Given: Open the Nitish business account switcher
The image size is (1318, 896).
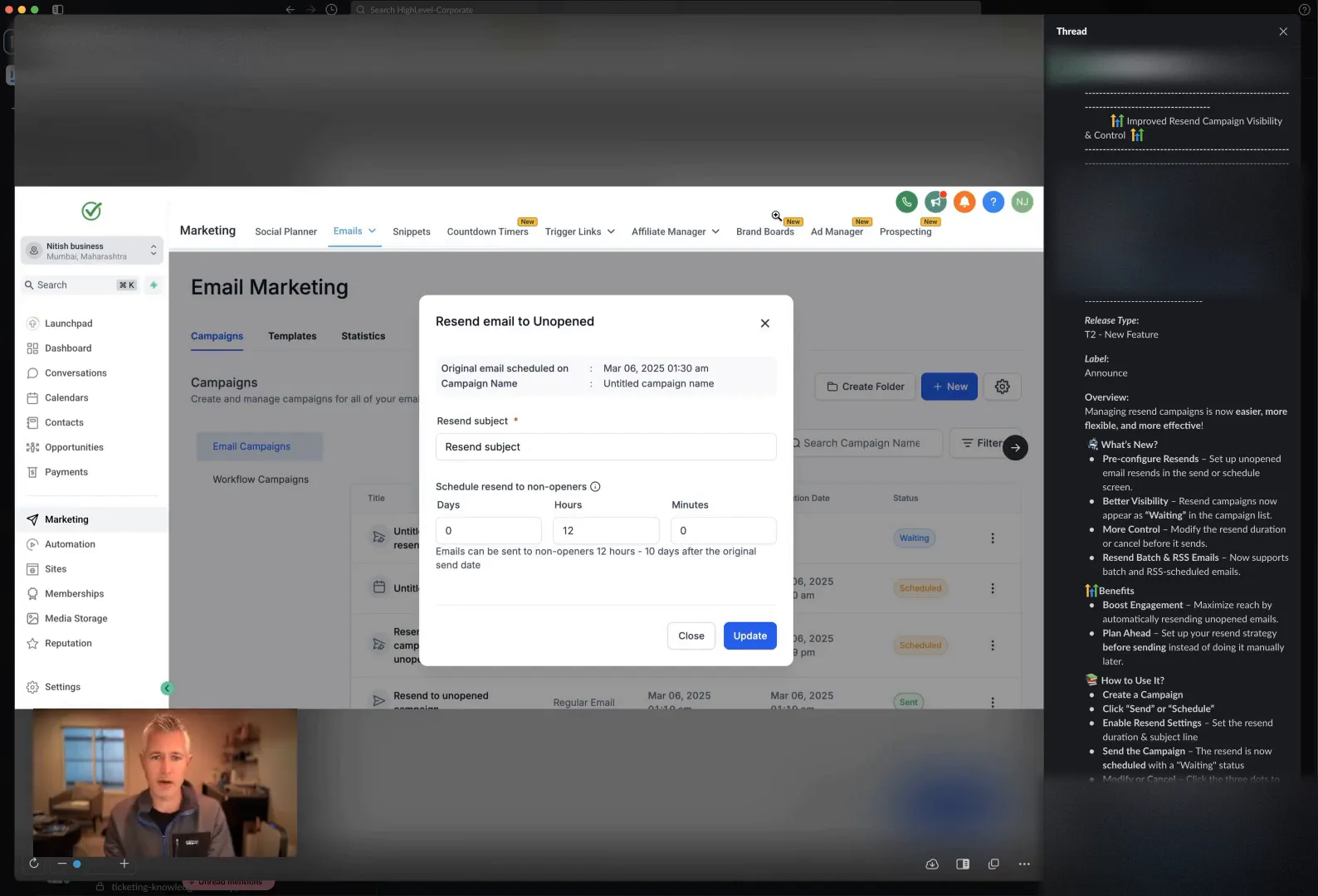Looking at the screenshot, I should [92, 251].
